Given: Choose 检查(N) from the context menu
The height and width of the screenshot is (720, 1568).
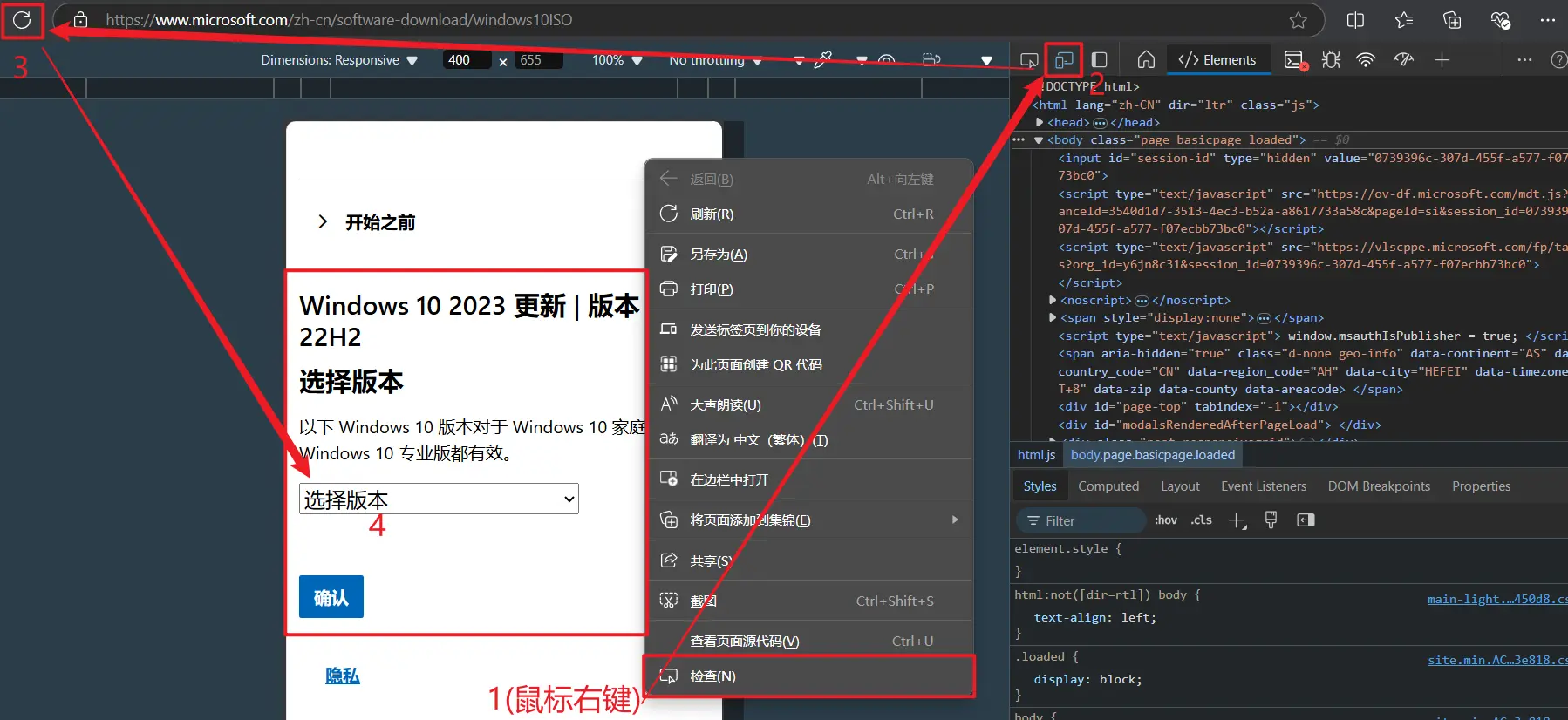Looking at the screenshot, I should [809, 676].
